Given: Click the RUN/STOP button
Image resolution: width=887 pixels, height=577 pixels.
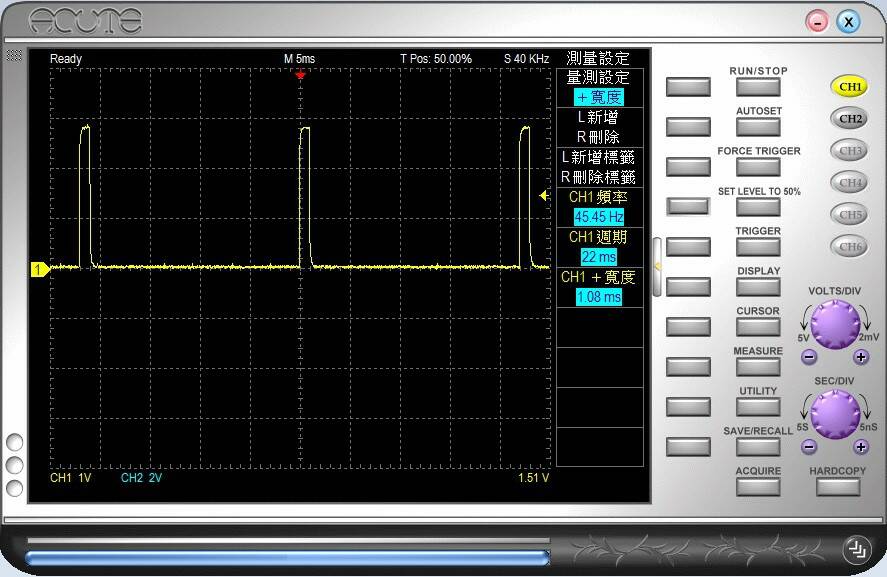Looking at the screenshot, I should 758,87.
